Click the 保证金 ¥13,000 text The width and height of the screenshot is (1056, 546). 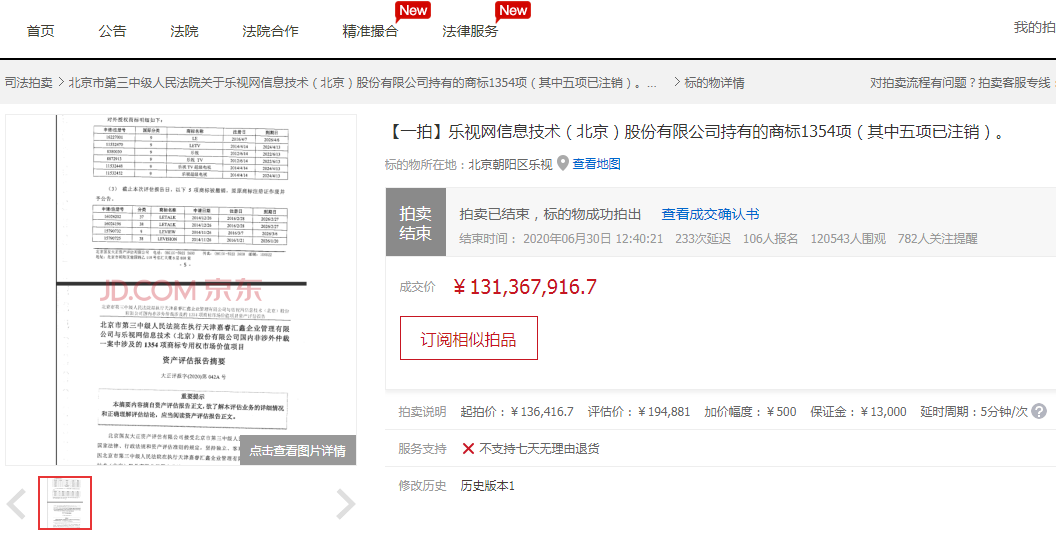click(x=858, y=411)
